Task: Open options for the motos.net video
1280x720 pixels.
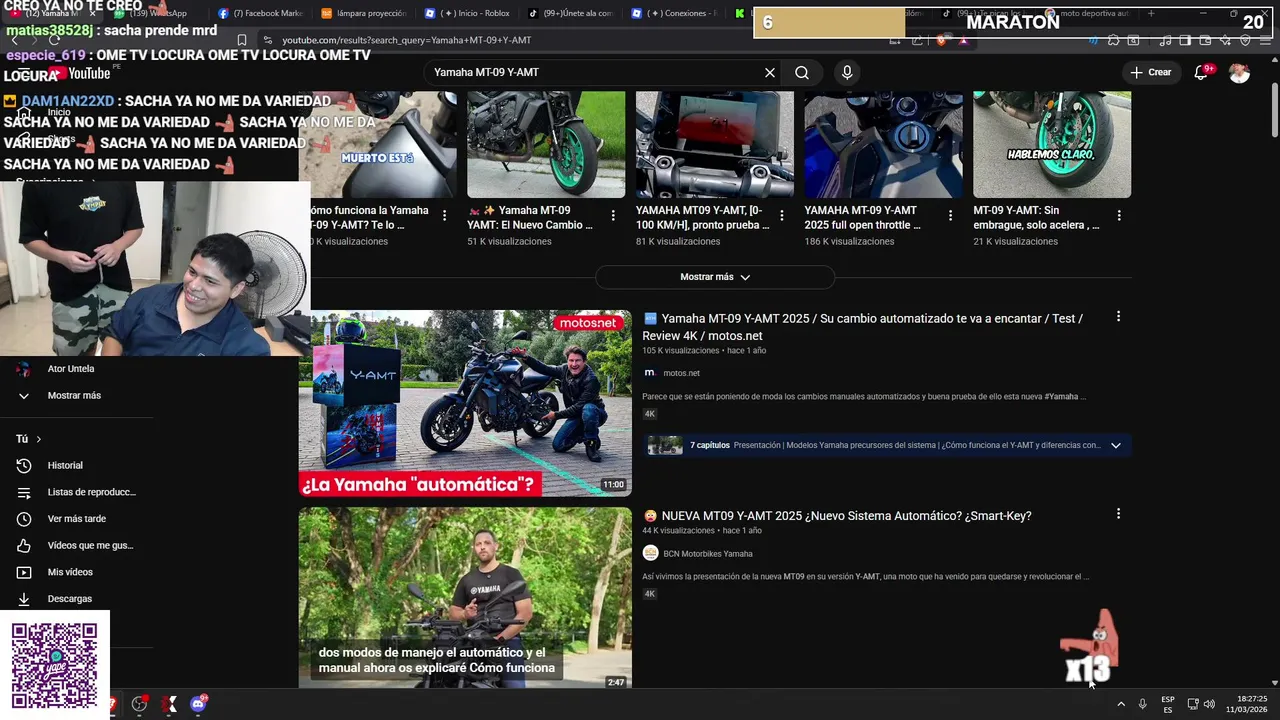Action: (x=1118, y=317)
